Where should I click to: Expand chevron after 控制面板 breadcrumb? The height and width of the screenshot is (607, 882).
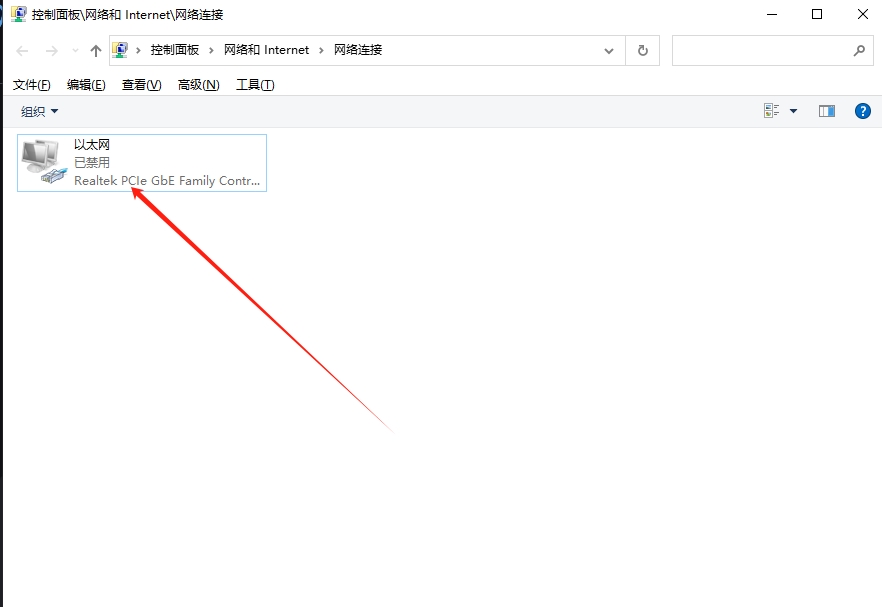coord(212,51)
